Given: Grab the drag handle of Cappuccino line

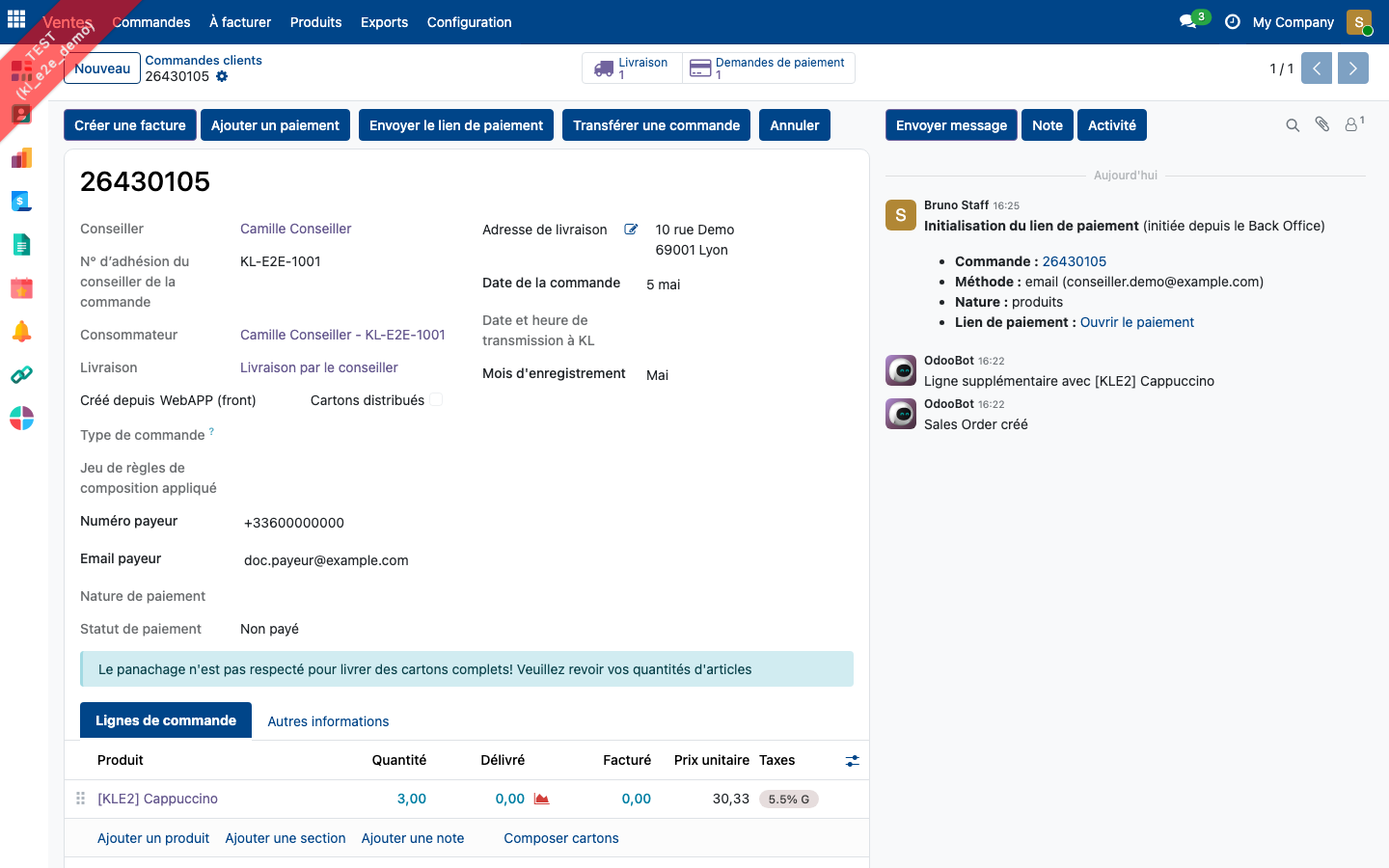Looking at the screenshot, I should (80, 799).
